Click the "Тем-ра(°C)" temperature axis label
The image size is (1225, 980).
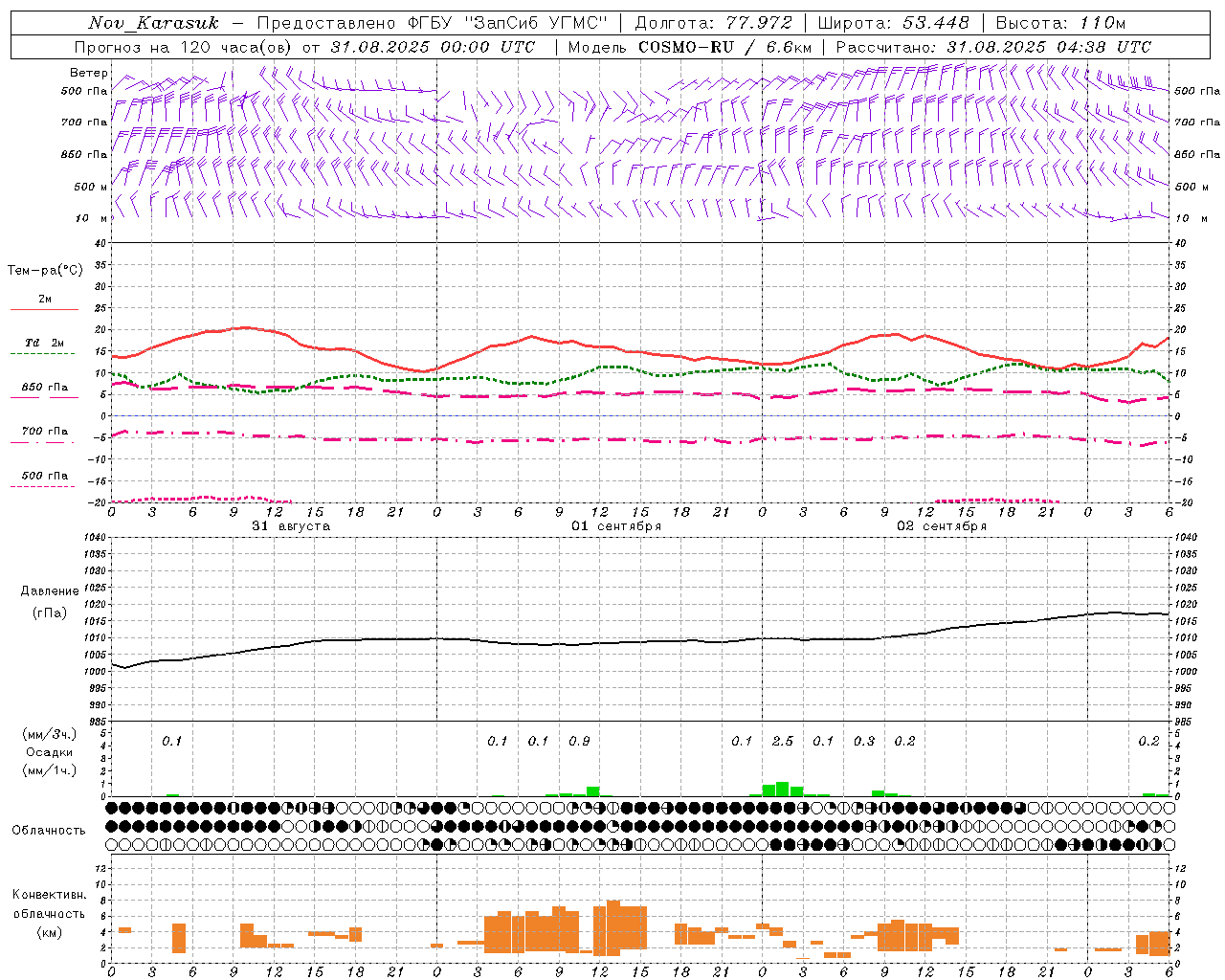point(45,271)
